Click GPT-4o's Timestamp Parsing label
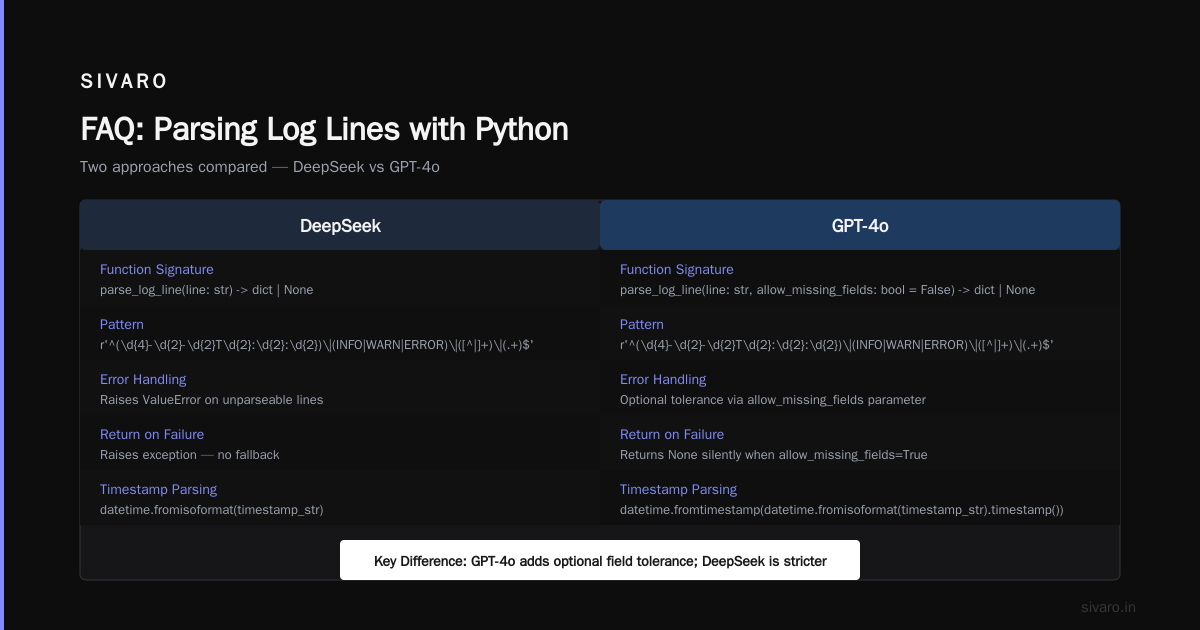Viewport: 1200px width, 630px height. click(x=678, y=489)
